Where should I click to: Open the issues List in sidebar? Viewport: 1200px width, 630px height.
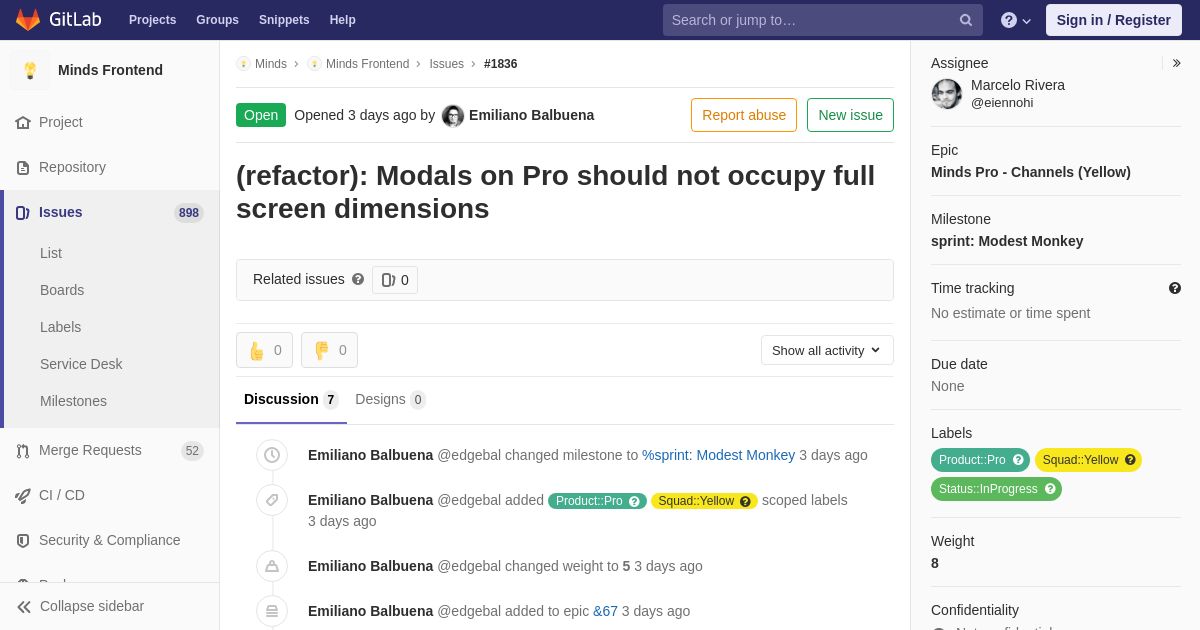51,253
